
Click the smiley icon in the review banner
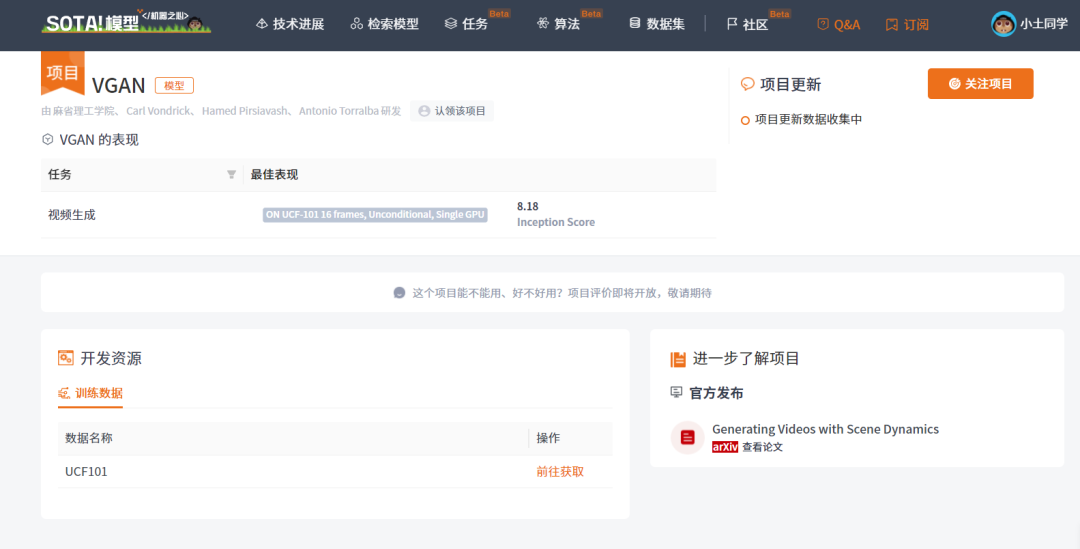399,293
